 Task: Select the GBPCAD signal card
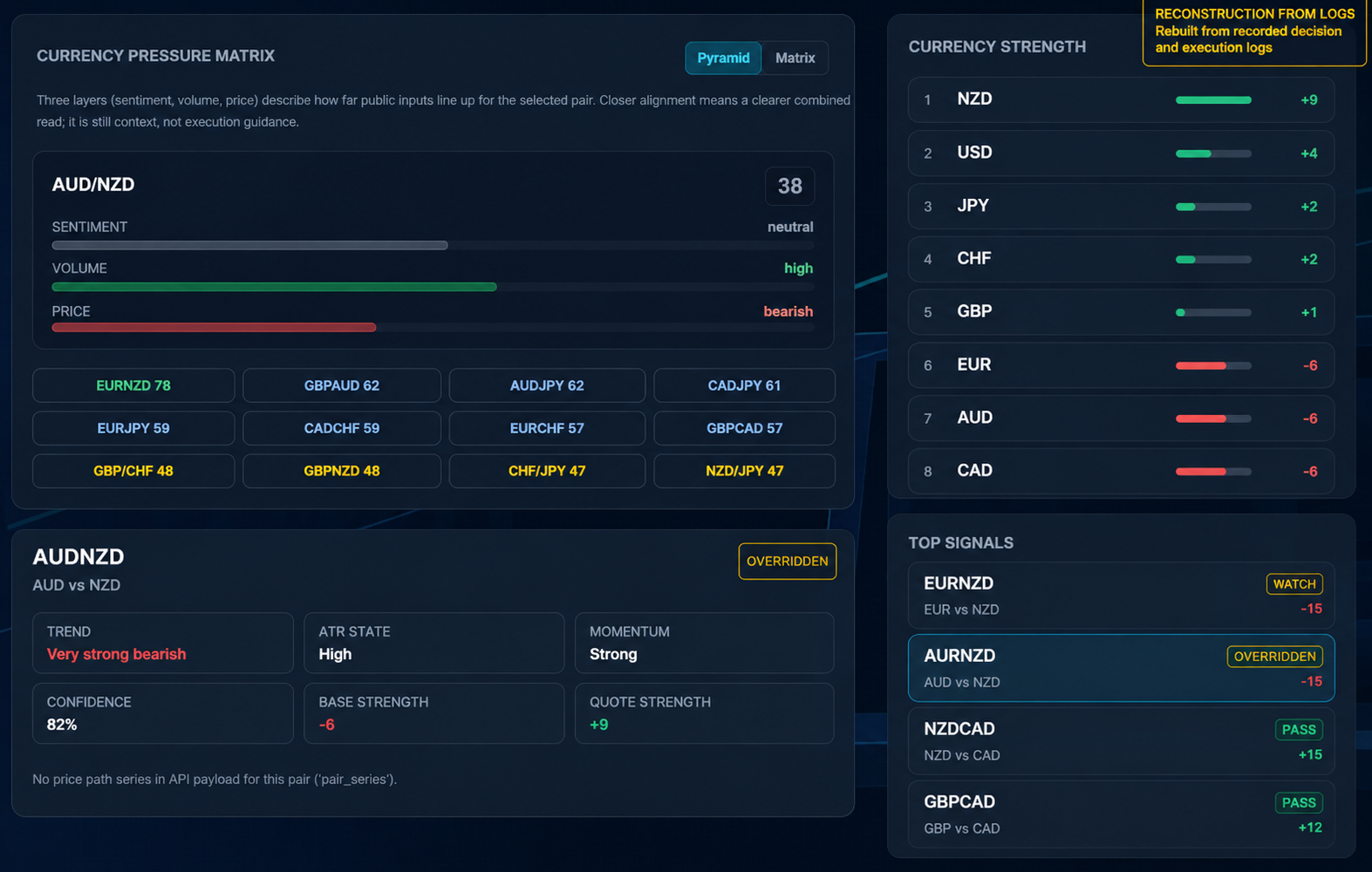point(1122,814)
